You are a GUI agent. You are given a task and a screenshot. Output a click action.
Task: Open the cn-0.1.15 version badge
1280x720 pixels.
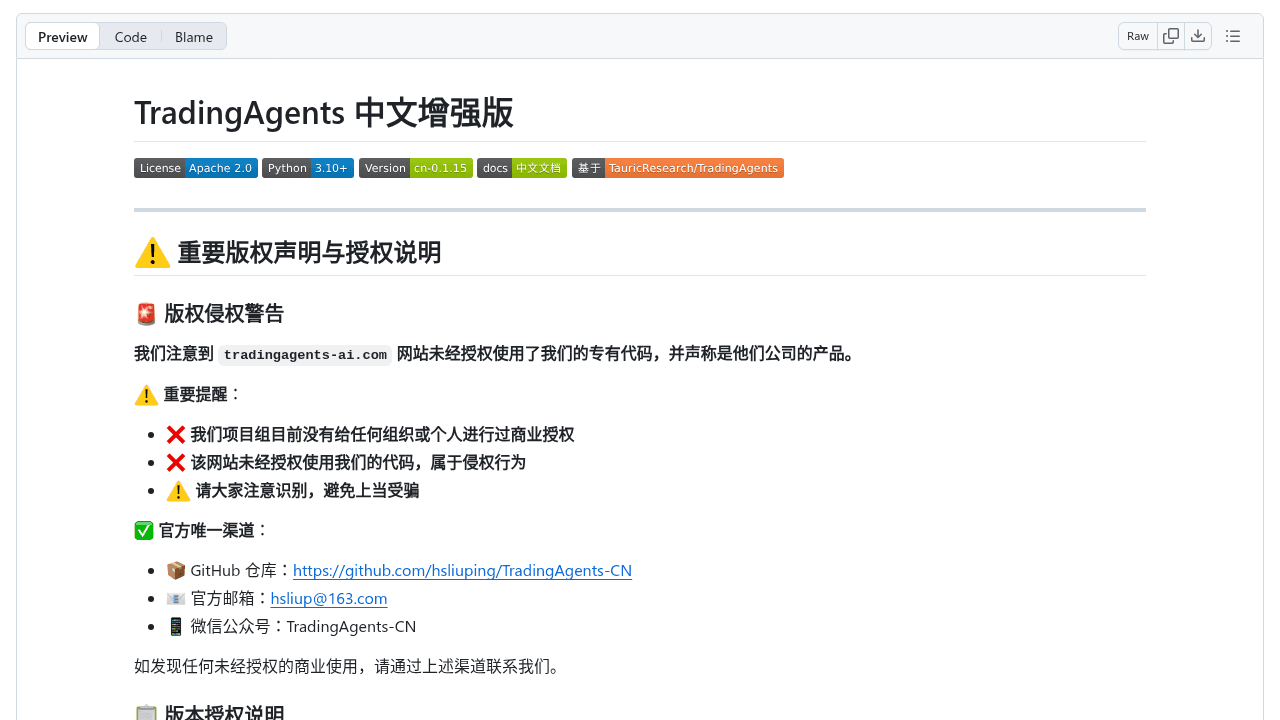(416, 167)
